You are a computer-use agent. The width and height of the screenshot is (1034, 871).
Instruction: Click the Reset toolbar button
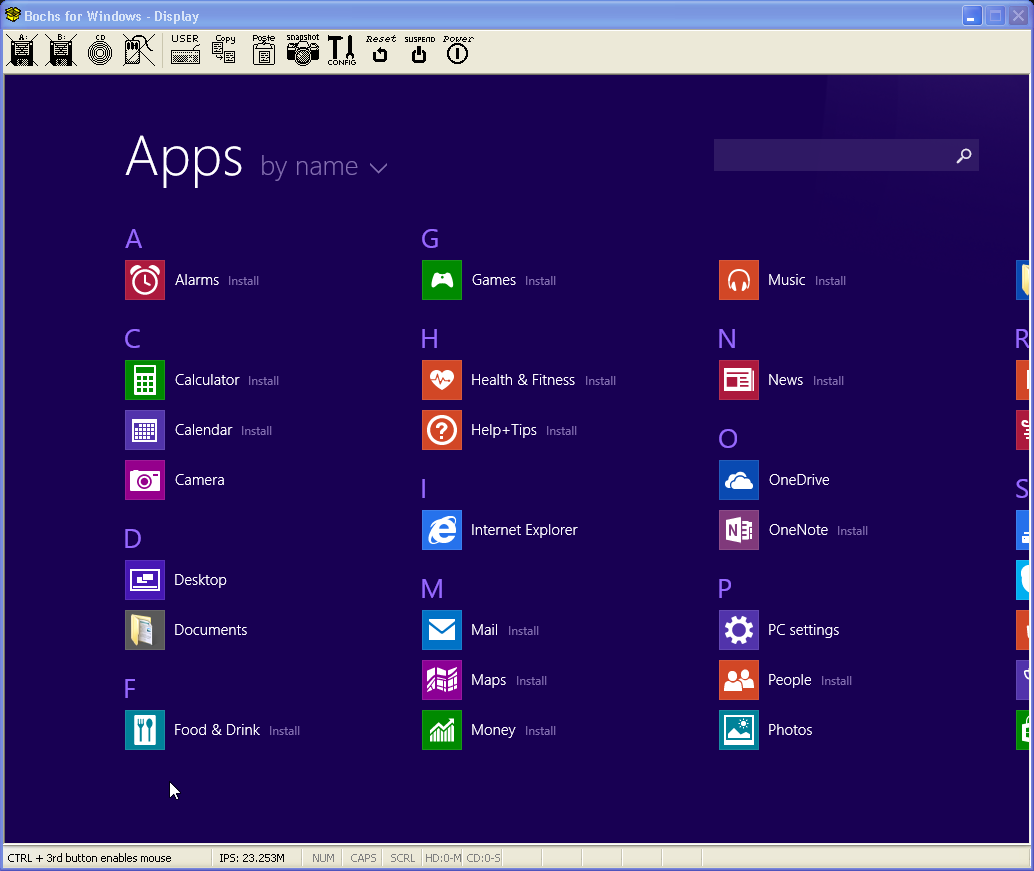[380, 50]
